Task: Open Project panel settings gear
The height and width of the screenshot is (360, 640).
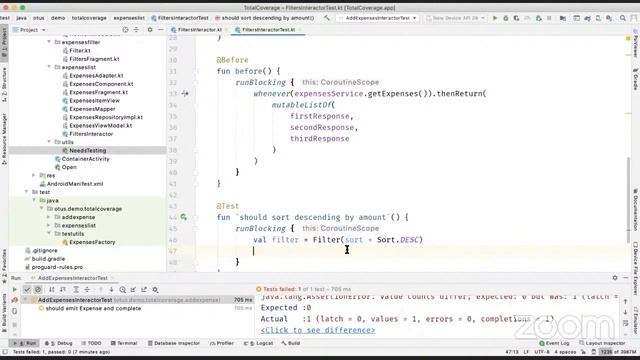Action: pos(150,30)
